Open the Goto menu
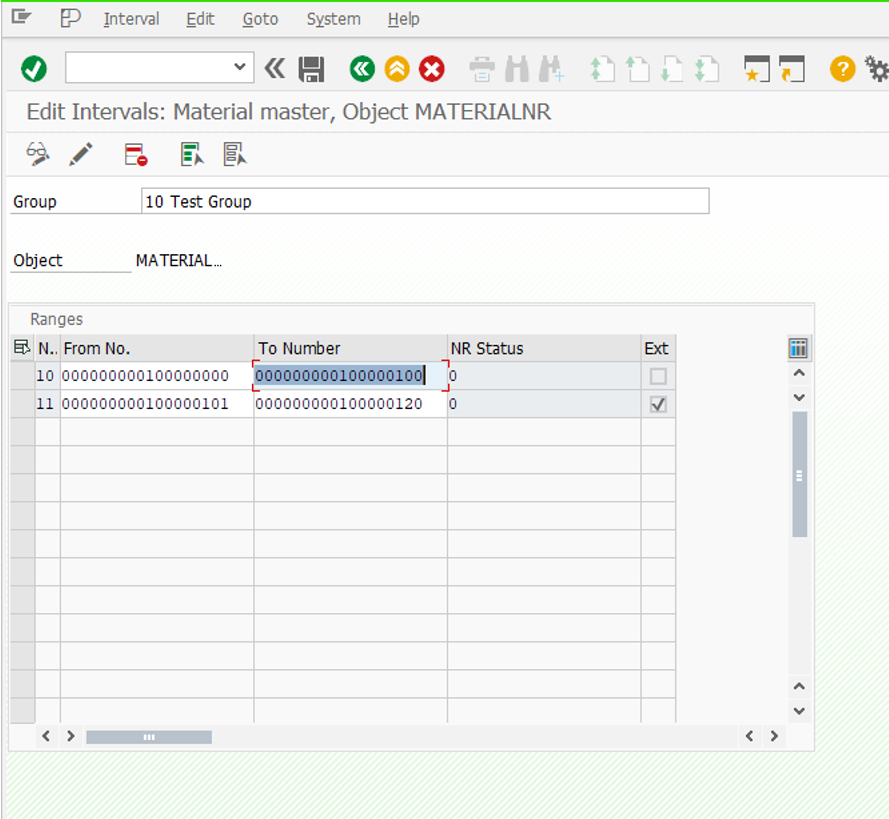The height and width of the screenshot is (819, 889). pos(260,19)
